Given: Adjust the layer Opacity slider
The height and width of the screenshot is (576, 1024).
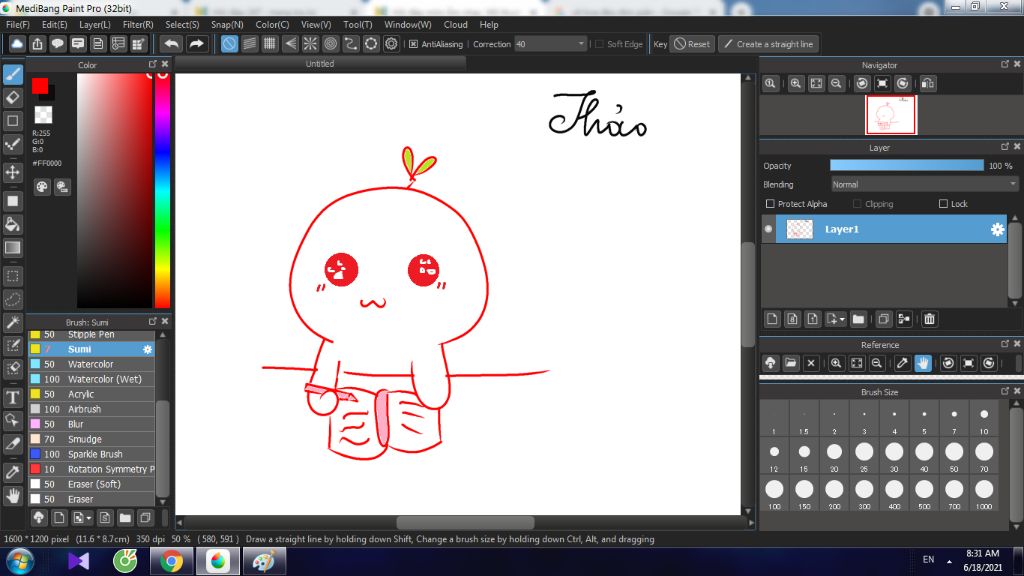Looking at the screenshot, I should point(906,166).
